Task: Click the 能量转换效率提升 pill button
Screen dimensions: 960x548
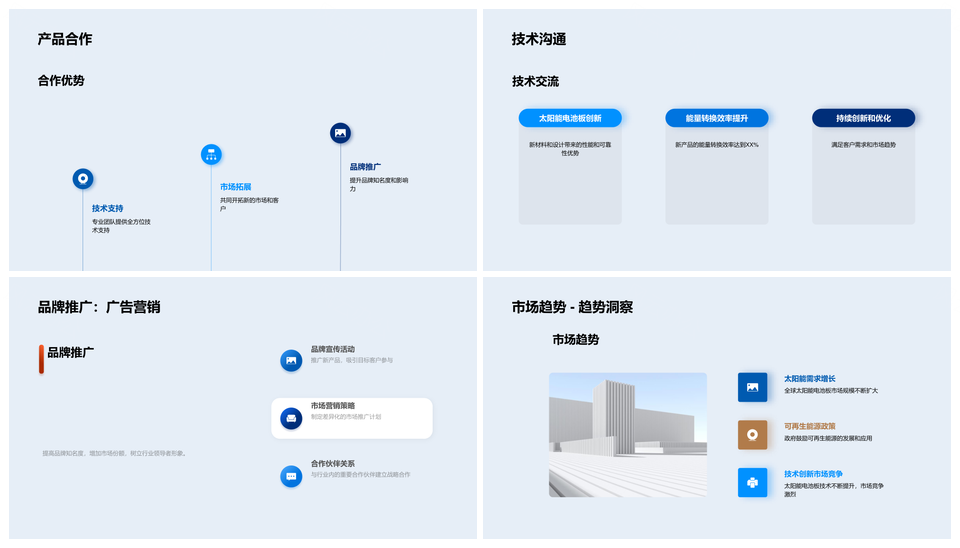Action: click(717, 118)
